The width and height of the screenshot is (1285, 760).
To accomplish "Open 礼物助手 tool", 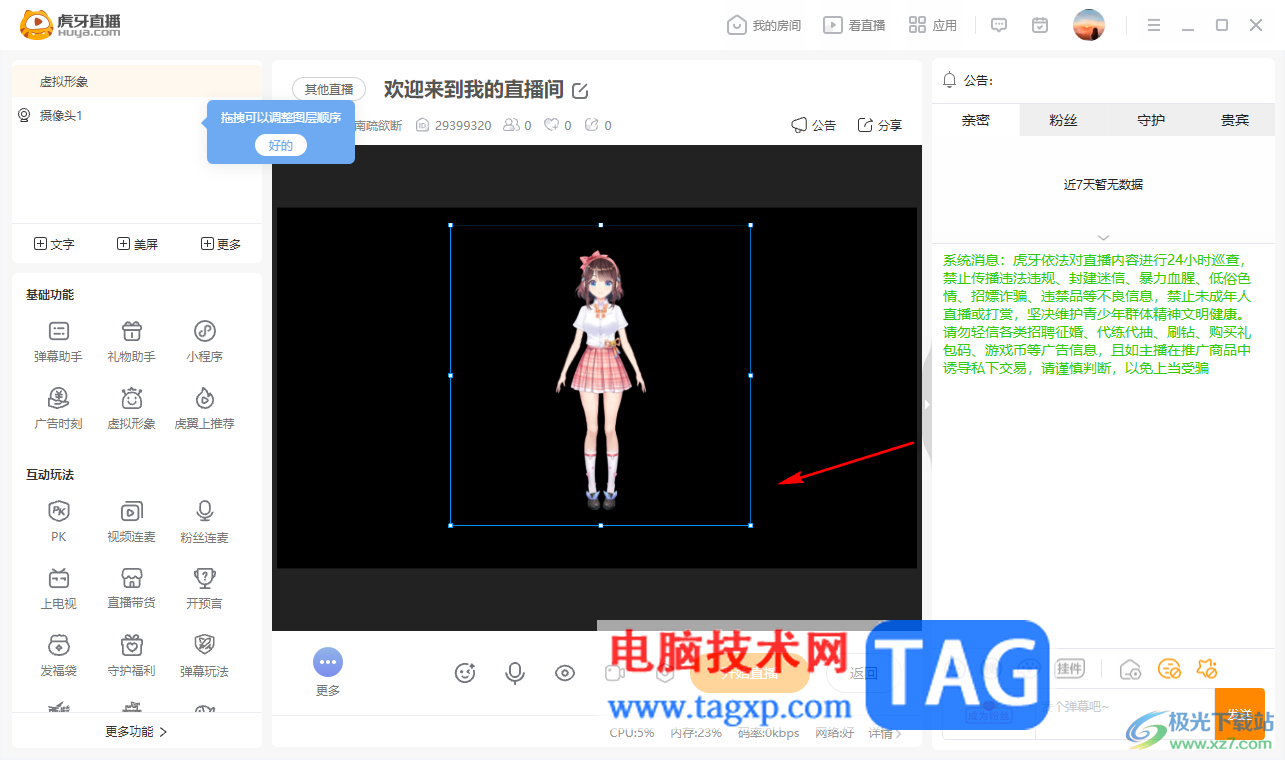I will coord(132,341).
